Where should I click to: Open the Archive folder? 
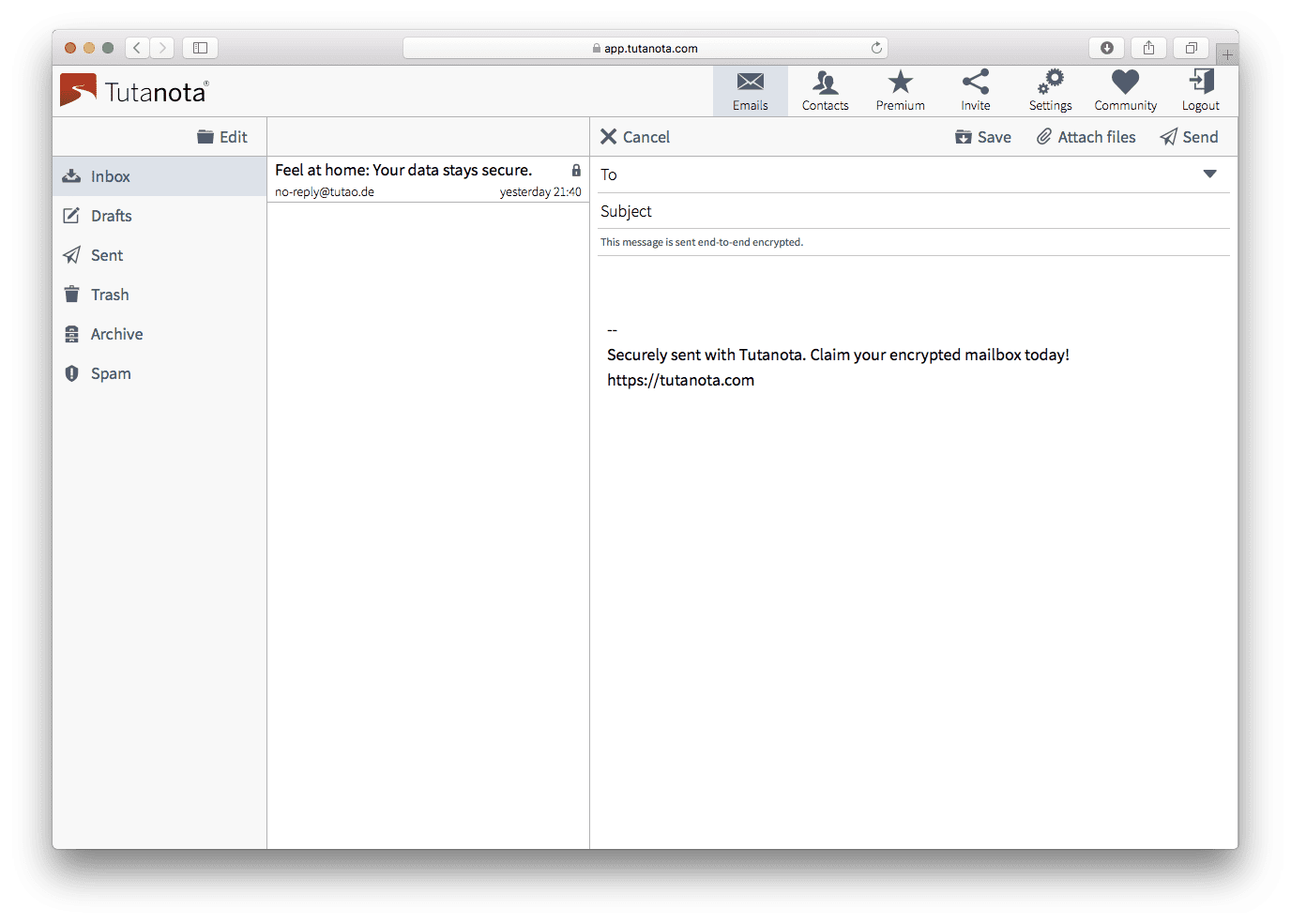tap(116, 334)
